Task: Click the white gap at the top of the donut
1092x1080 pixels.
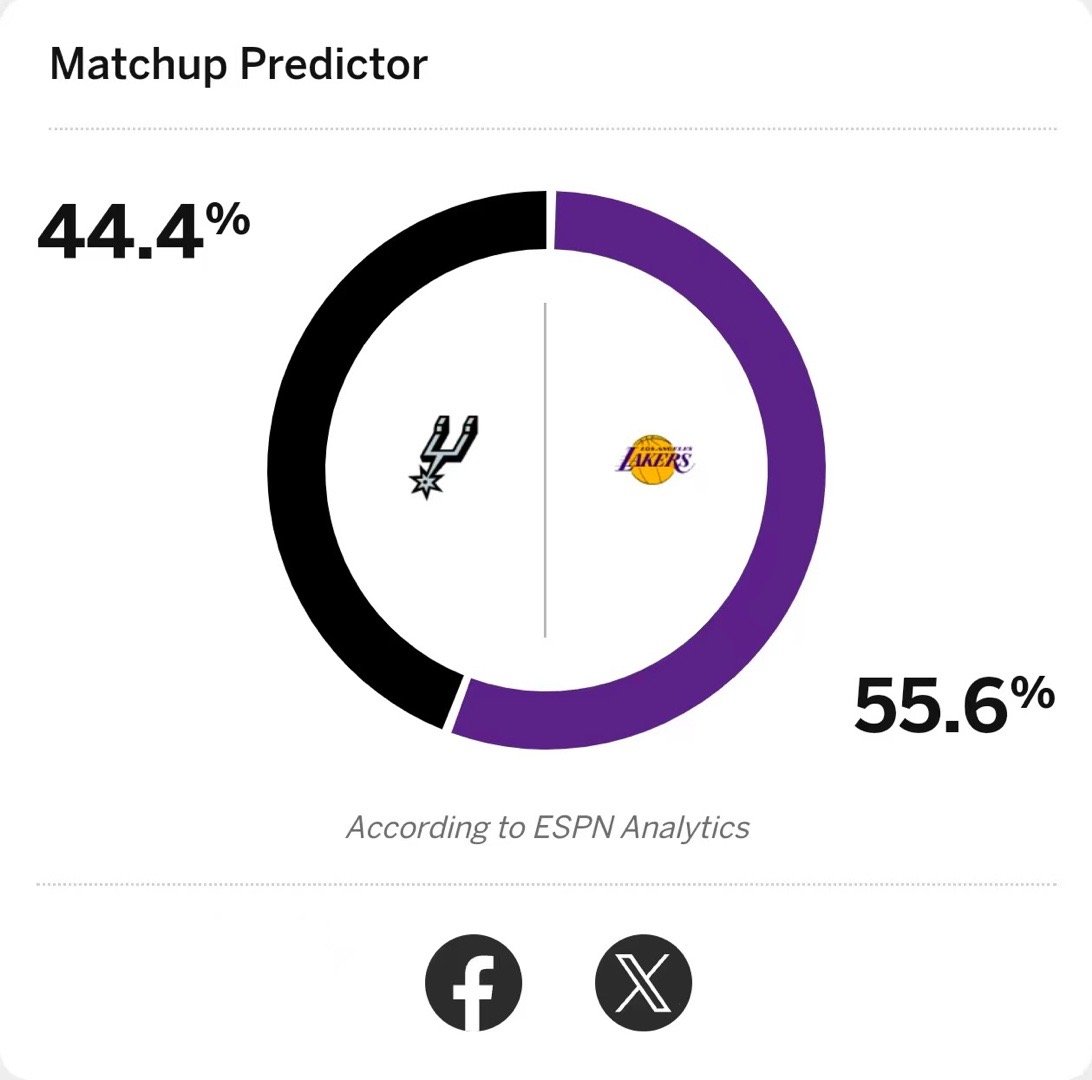Action: [550, 219]
